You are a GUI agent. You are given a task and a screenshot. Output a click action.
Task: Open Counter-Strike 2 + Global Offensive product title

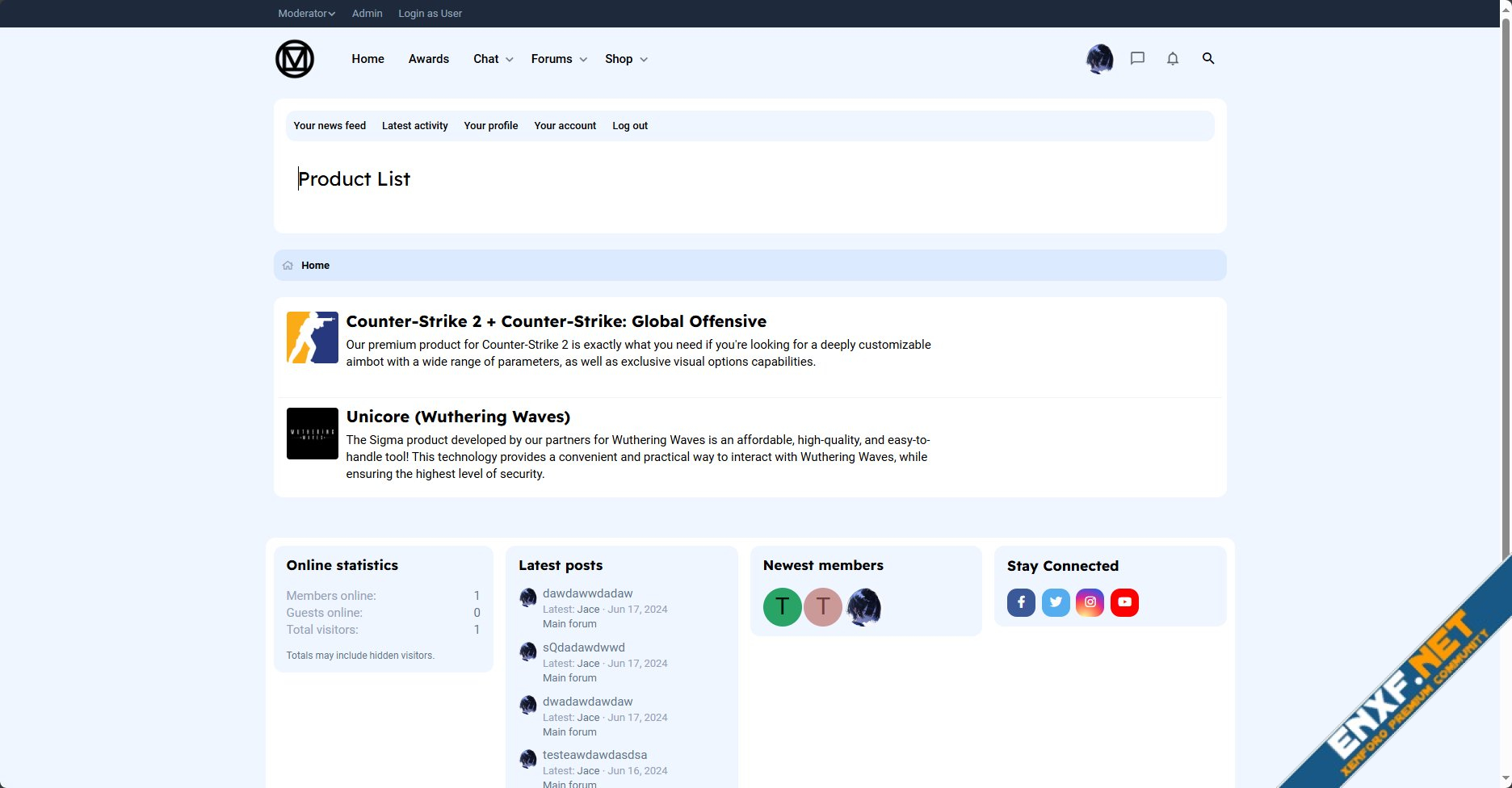556,321
